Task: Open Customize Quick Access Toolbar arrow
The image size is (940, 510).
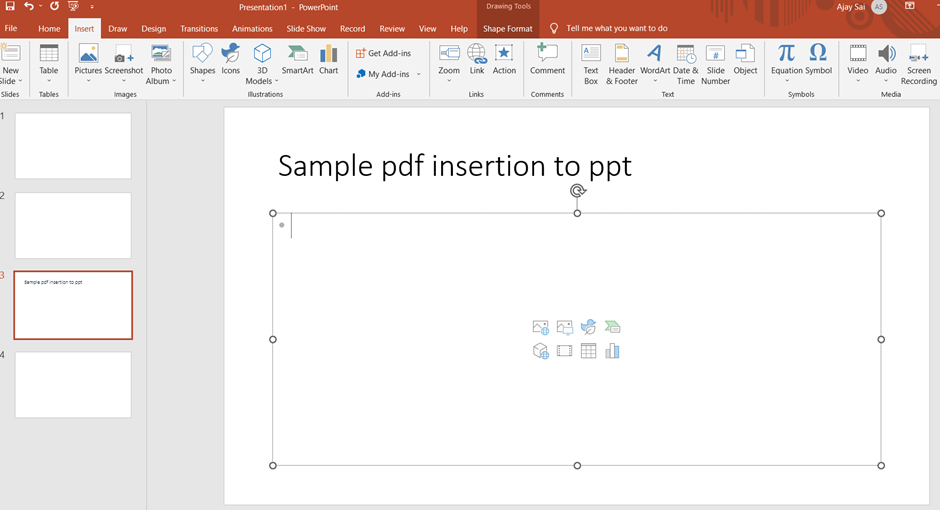Action: click(x=92, y=7)
